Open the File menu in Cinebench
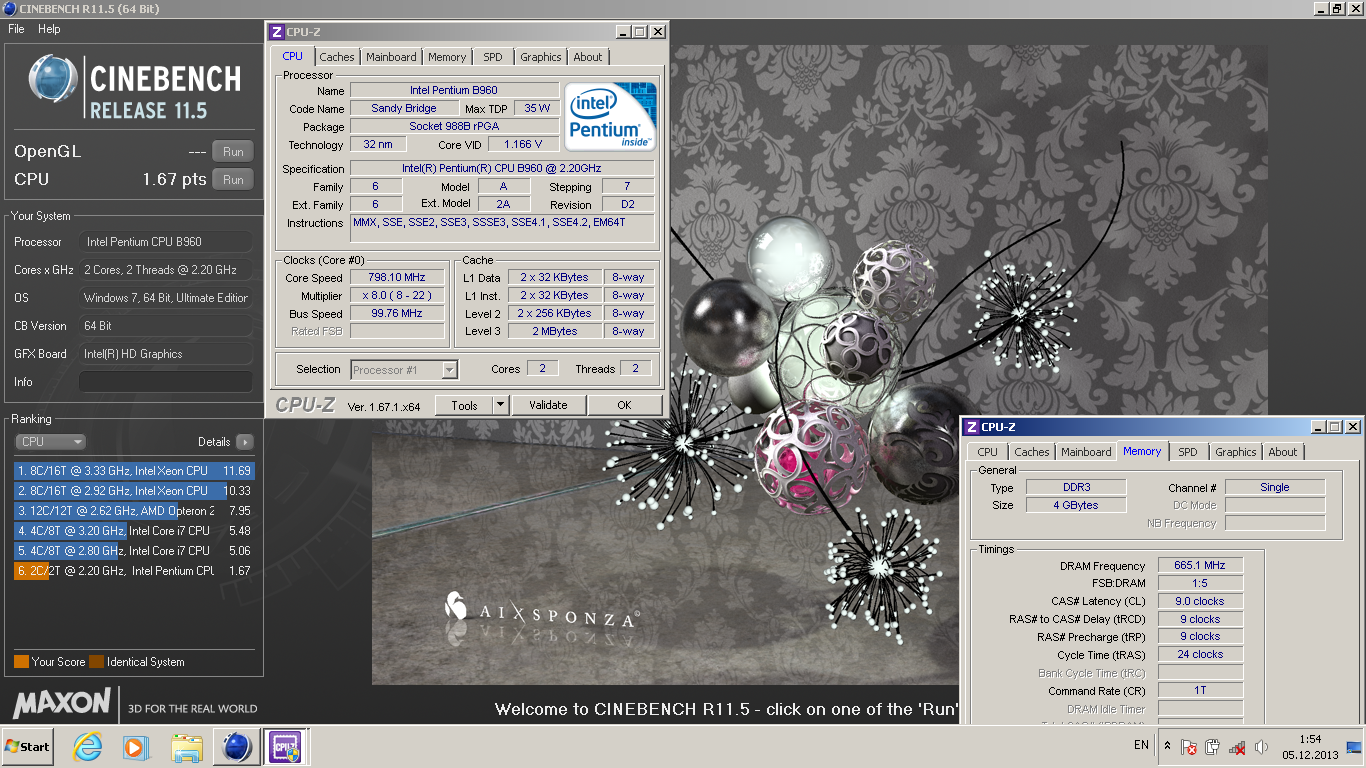 tap(16, 29)
